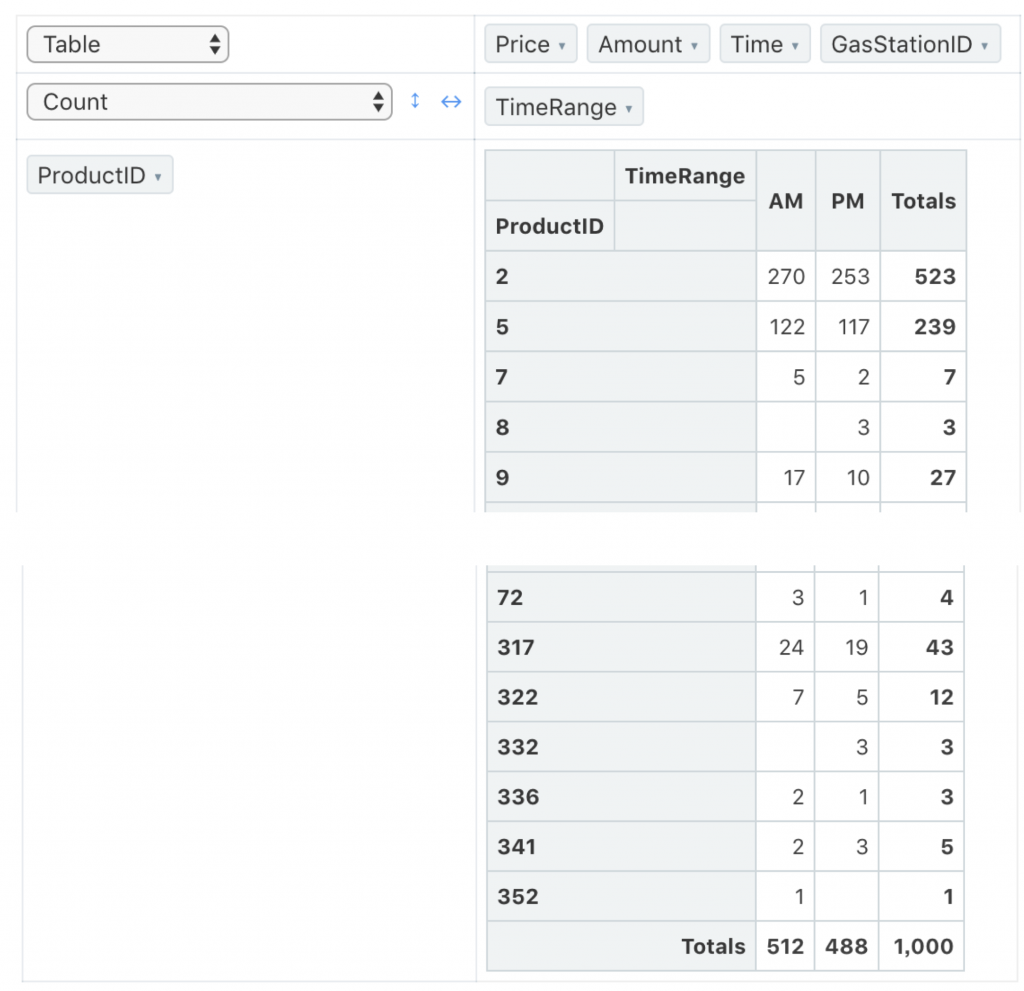Click the AM column total 512
1024x991 pixels.
[785, 946]
